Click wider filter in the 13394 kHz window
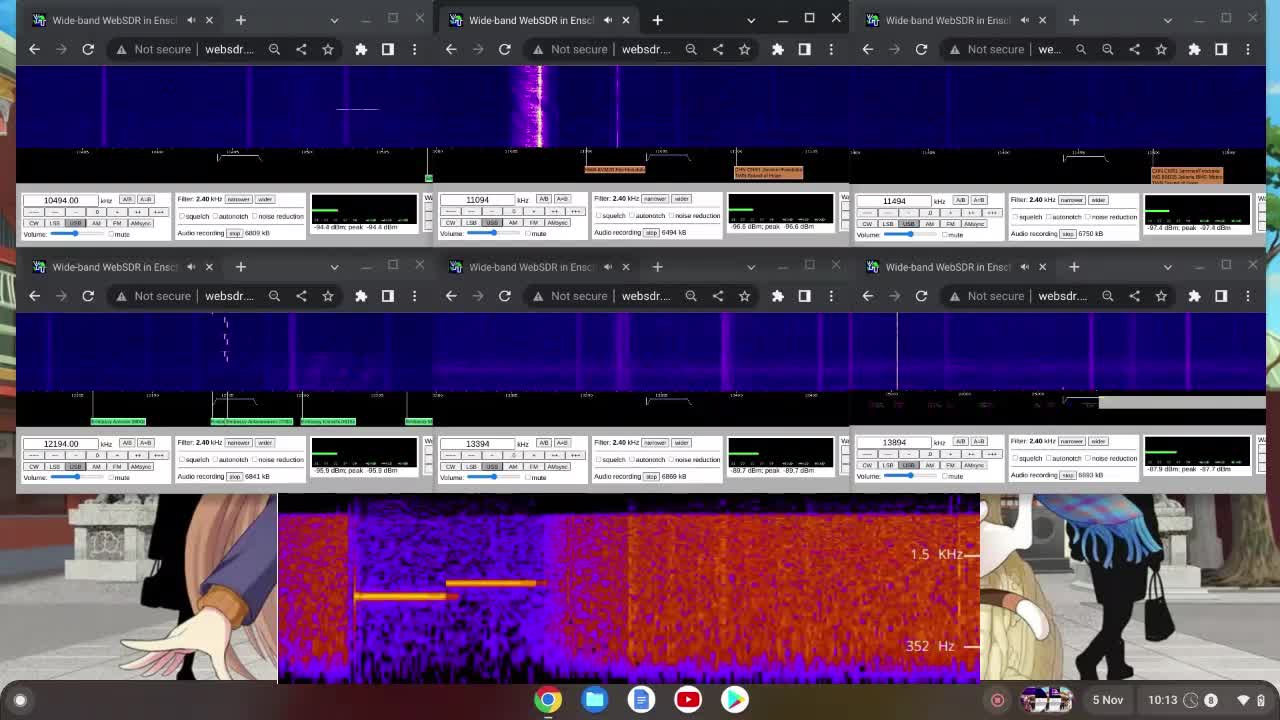Viewport: 1280px width, 720px height. click(681, 442)
